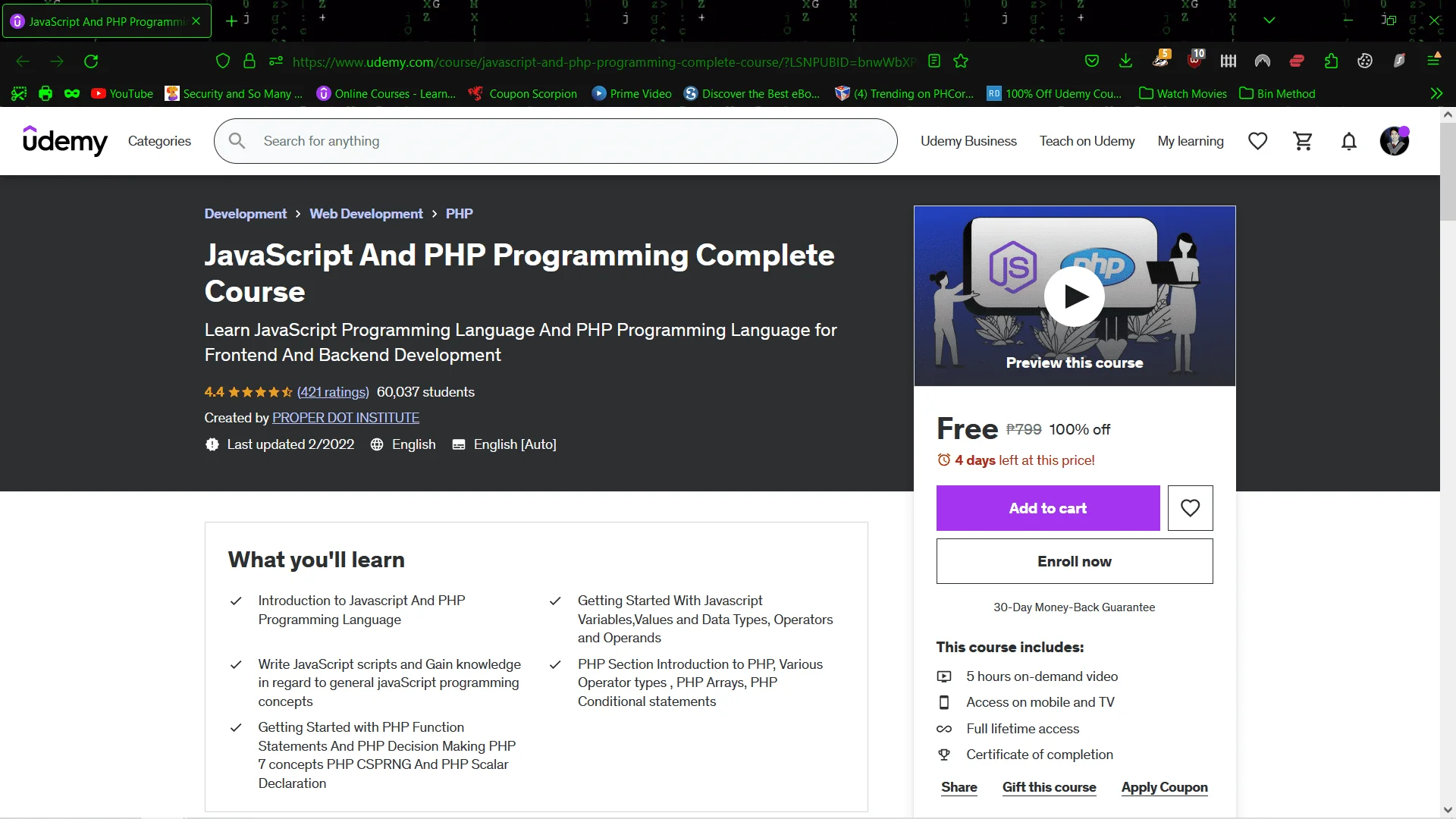Open Prime Video bookmark
The height and width of the screenshot is (819, 1456).
[x=632, y=93]
